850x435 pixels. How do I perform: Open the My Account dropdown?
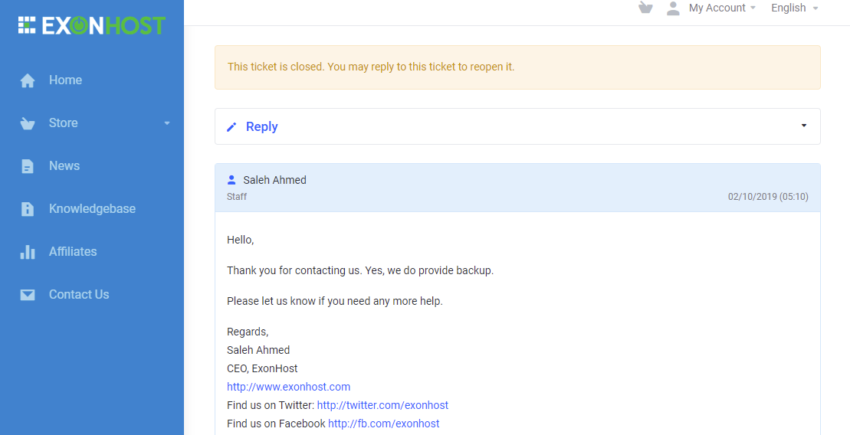click(722, 8)
